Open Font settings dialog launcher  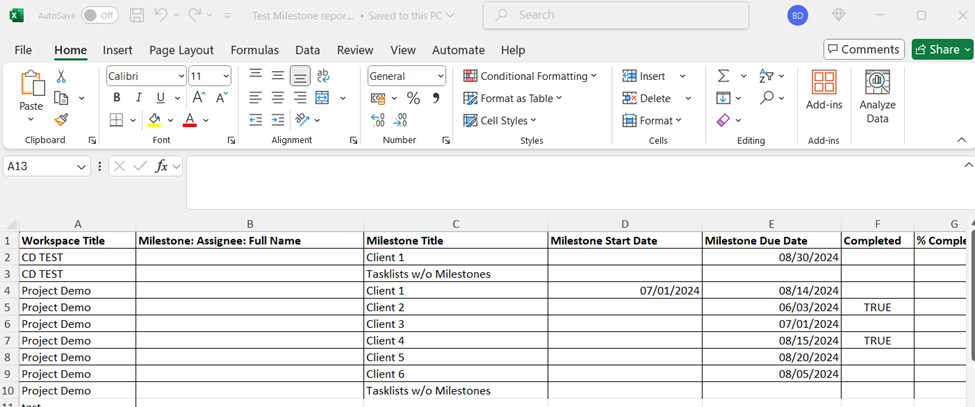click(x=231, y=140)
